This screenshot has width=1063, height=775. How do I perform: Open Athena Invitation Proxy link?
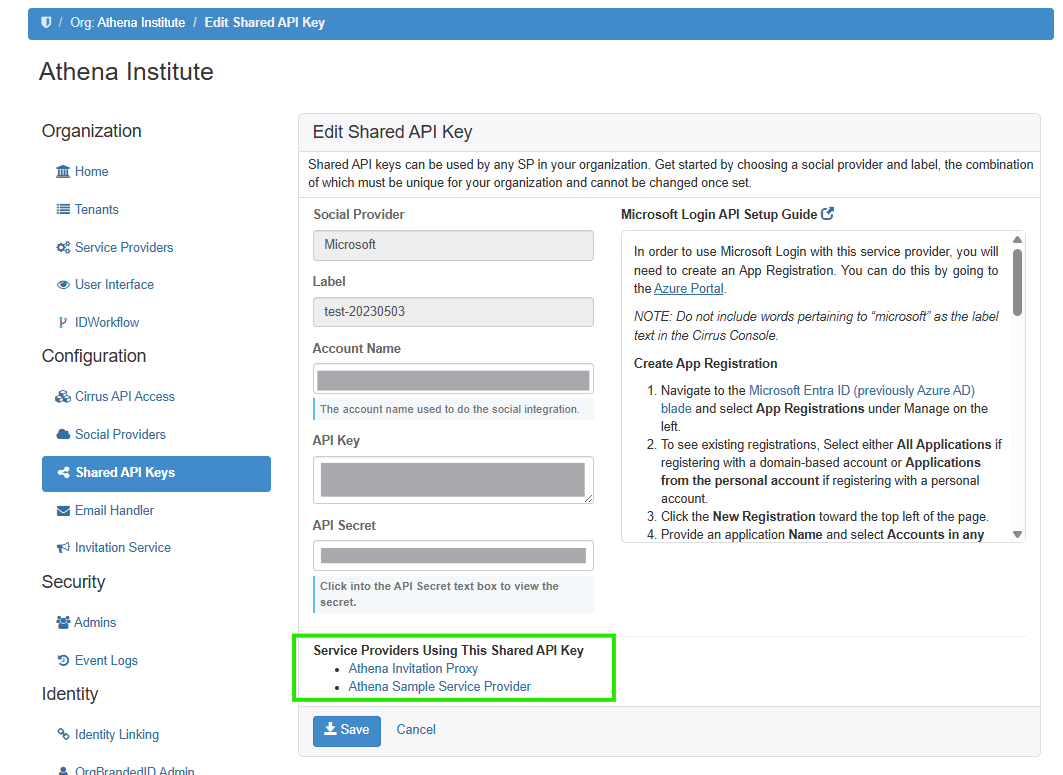tap(413, 669)
